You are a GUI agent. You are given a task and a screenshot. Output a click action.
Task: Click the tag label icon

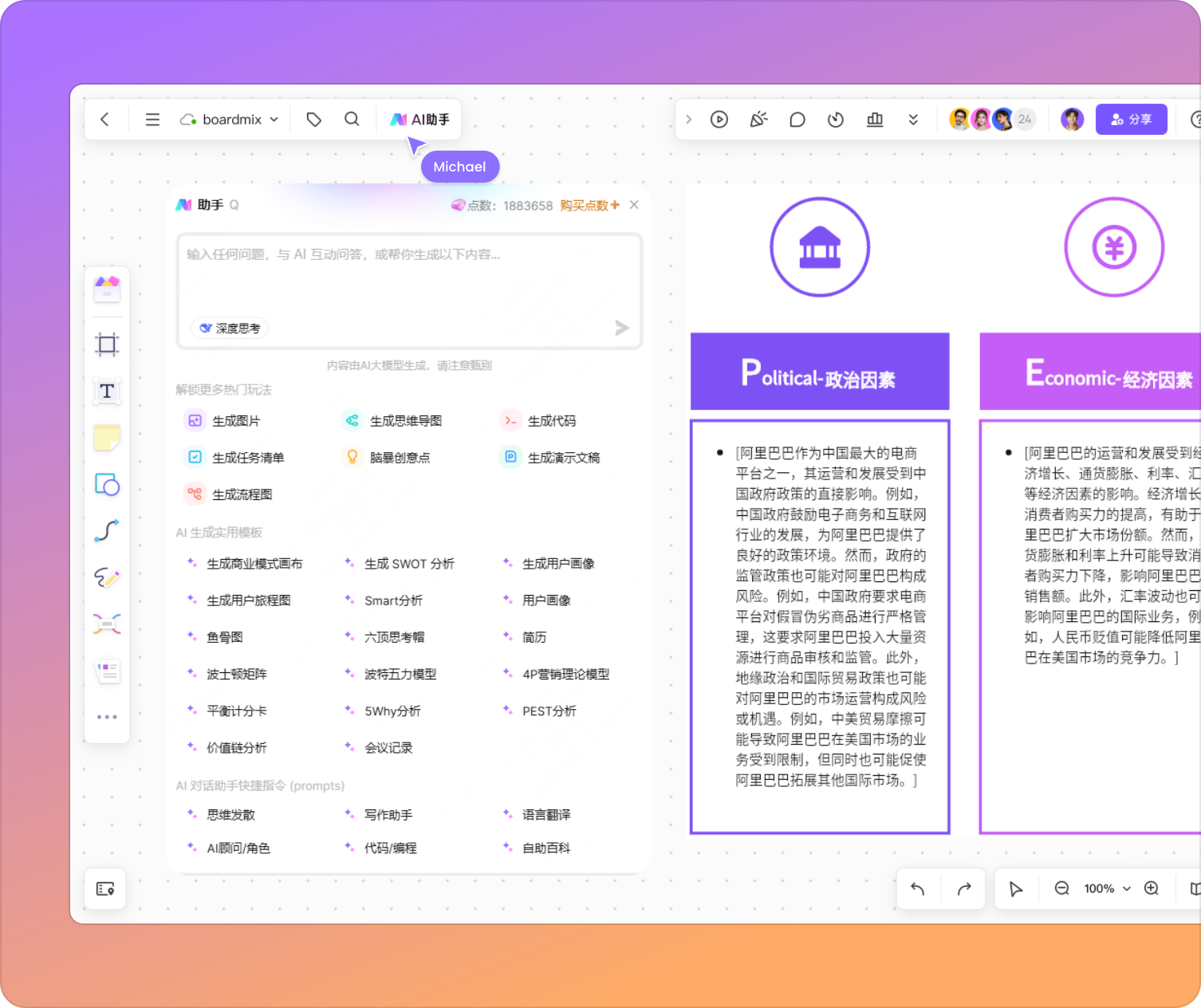click(x=314, y=120)
